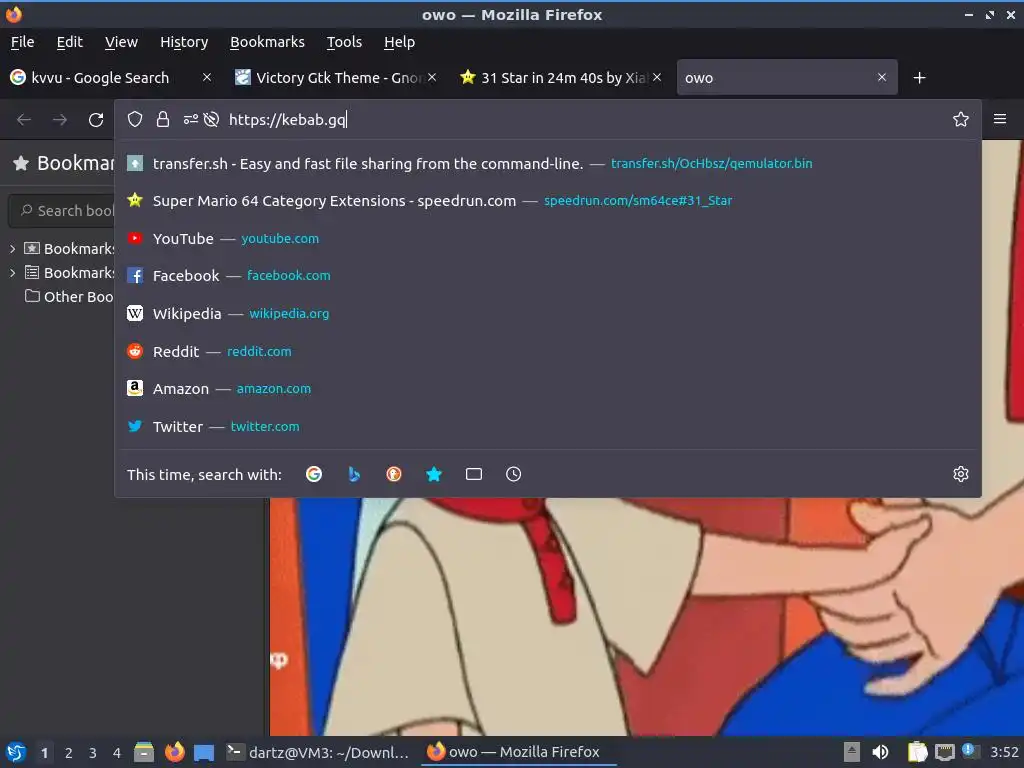This screenshot has height=768, width=1024.
Task: Search history with the clock icon
Action: (514, 474)
